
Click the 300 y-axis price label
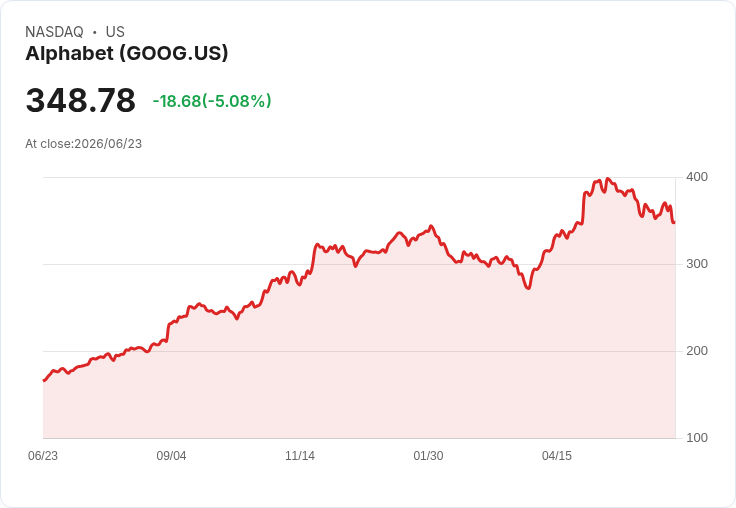tap(697, 264)
